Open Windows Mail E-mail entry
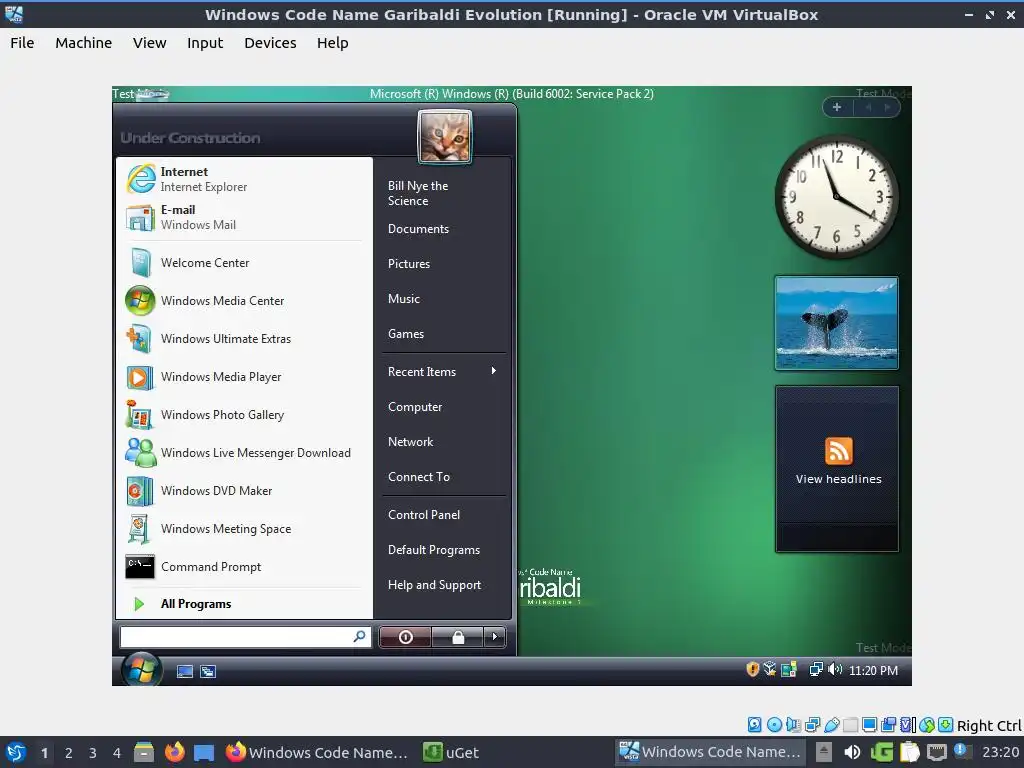The width and height of the screenshot is (1024, 768). [x=242, y=217]
